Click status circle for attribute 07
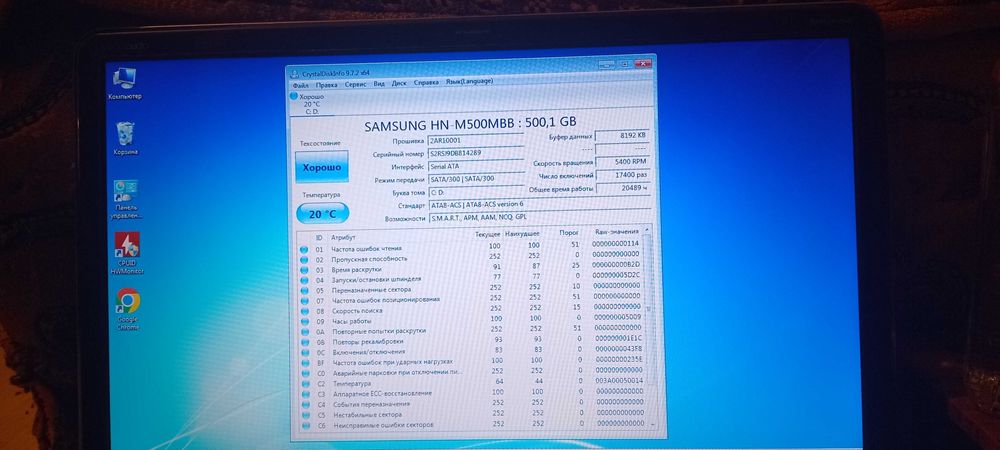The image size is (1000, 450). point(304,301)
